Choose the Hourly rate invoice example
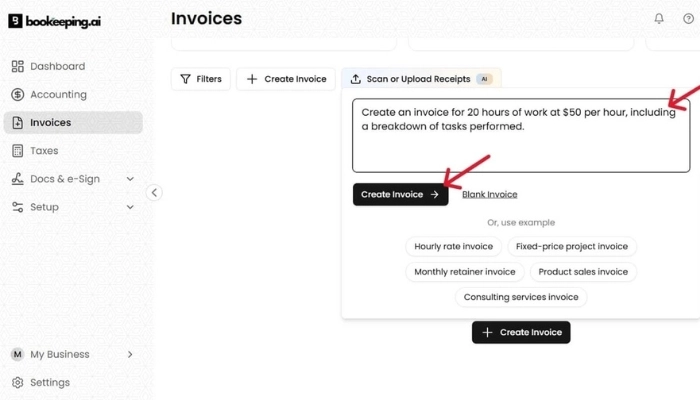This screenshot has height=400, width=700. pos(453,246)
